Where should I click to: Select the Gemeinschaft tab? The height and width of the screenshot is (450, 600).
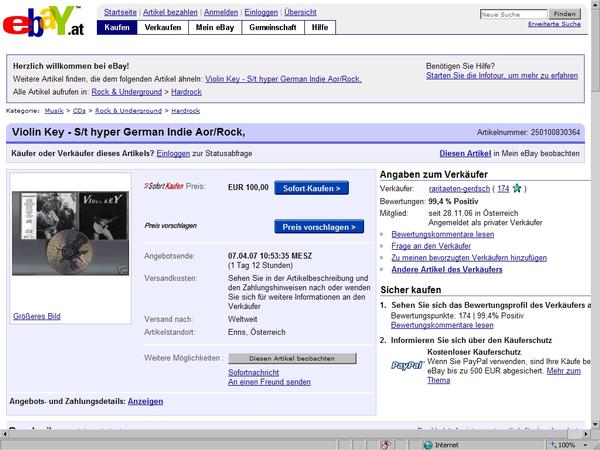click(x=273, y=27)
